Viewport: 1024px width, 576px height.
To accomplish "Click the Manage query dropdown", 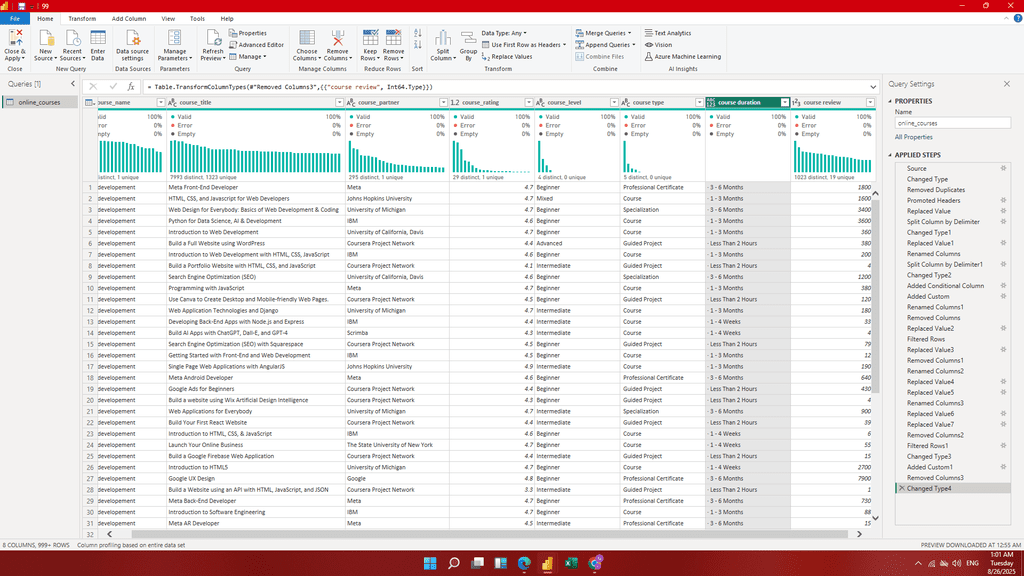I will click(x=248, y=57).
